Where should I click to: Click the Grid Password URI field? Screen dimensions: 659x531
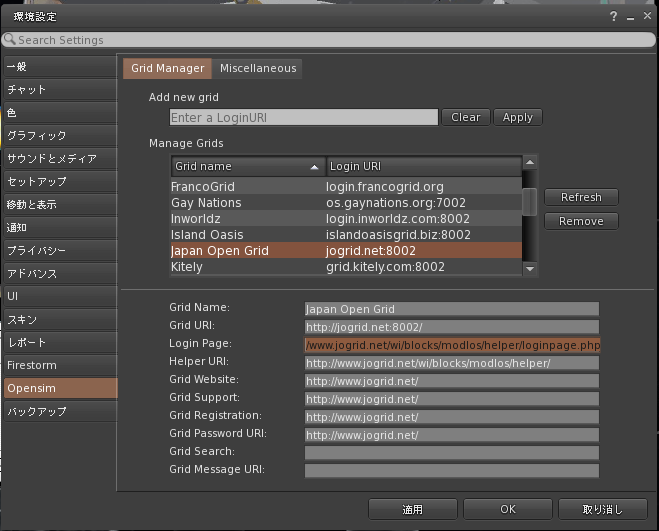[x=452, y=435]
